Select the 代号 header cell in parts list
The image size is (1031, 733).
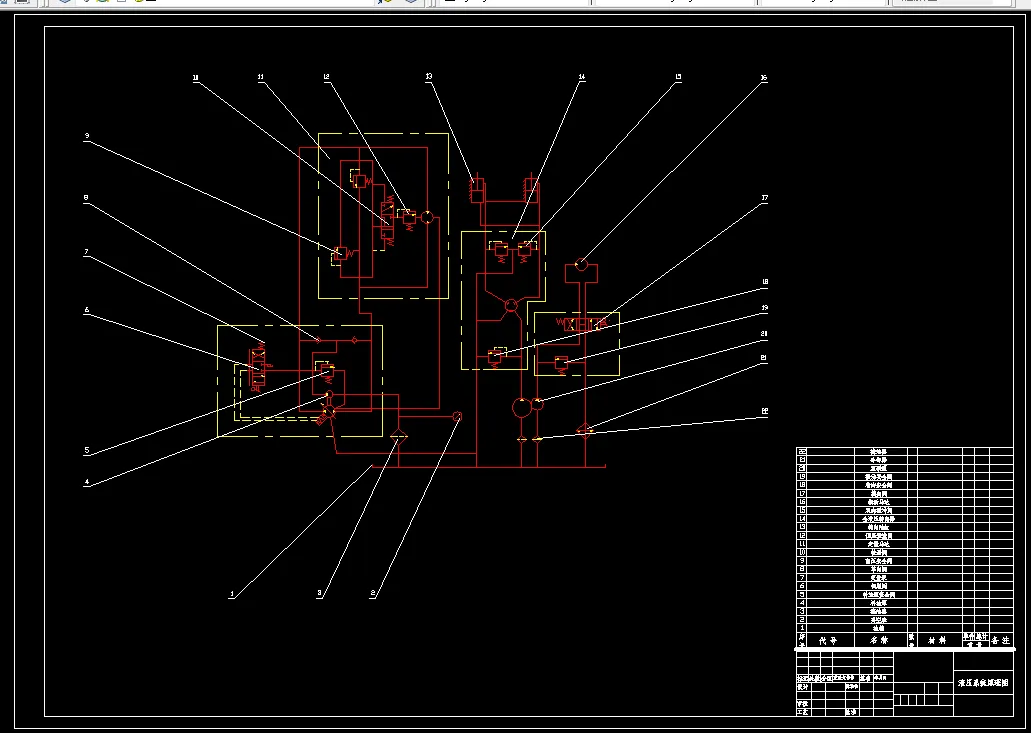pyautogui.click(x=830, y=640)
